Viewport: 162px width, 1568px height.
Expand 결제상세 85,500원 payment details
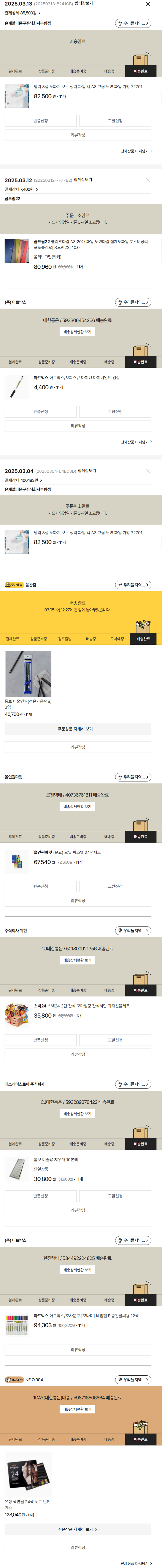click(22, 13)
